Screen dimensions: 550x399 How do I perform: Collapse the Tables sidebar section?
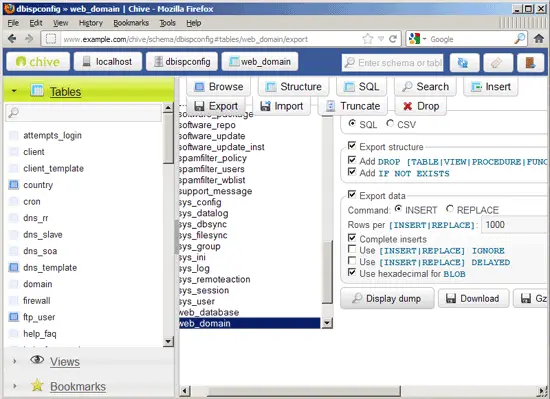14,91
